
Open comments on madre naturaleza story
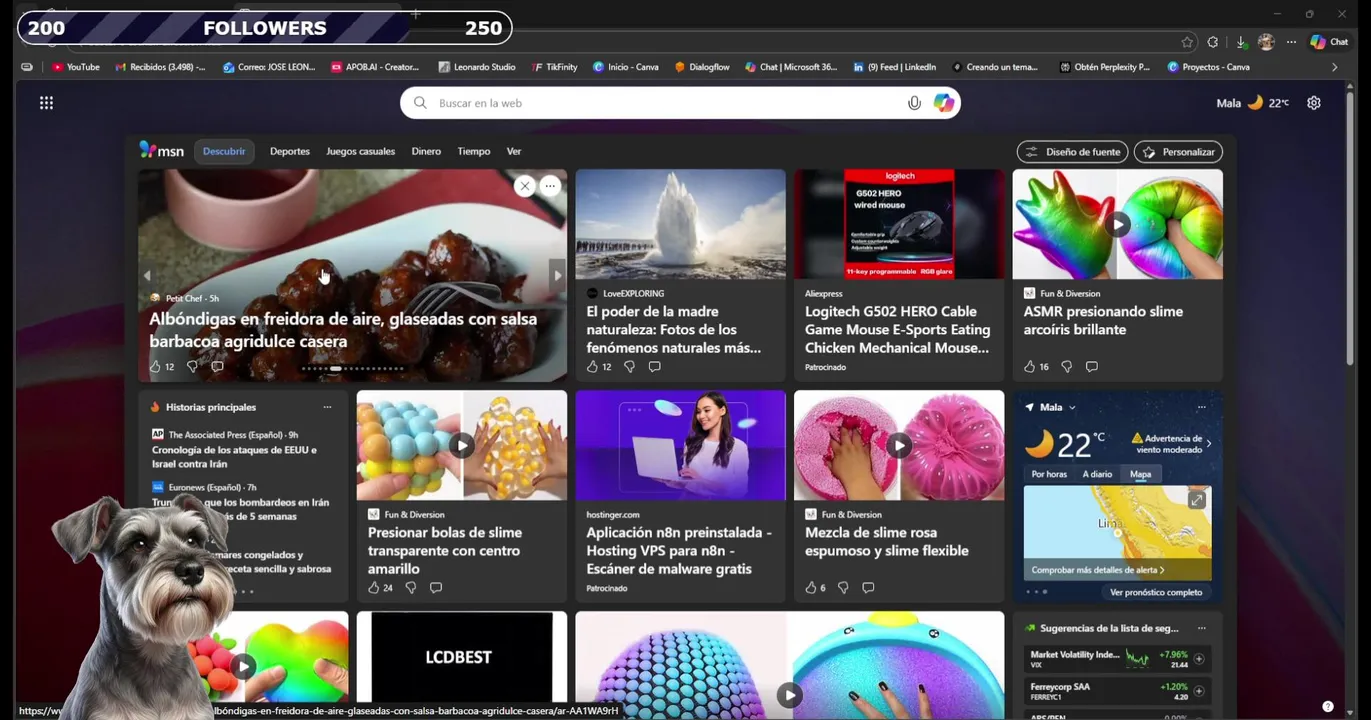[x=654, y=367]
